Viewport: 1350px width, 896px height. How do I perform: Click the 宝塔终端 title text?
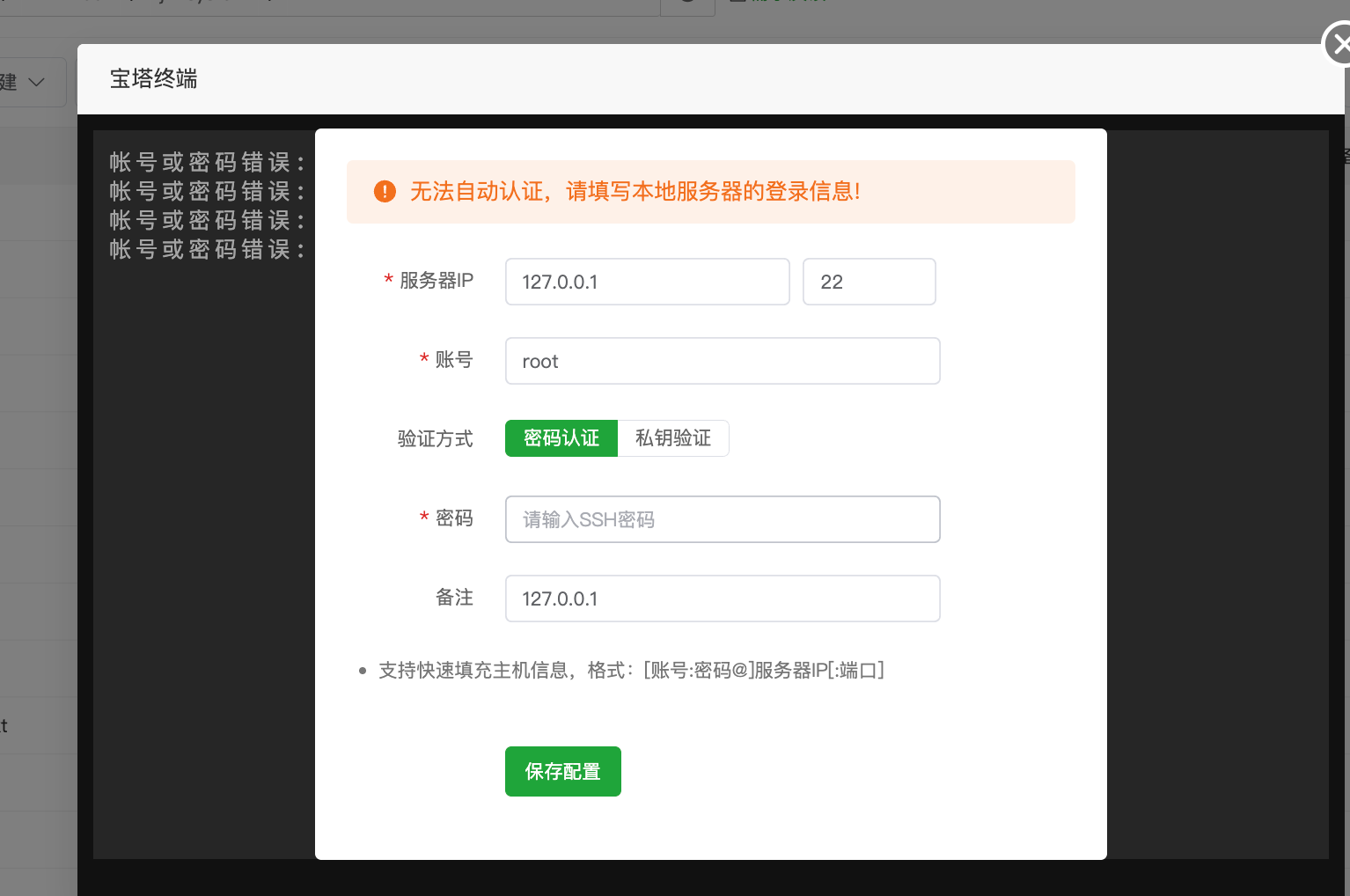point(153,78)
